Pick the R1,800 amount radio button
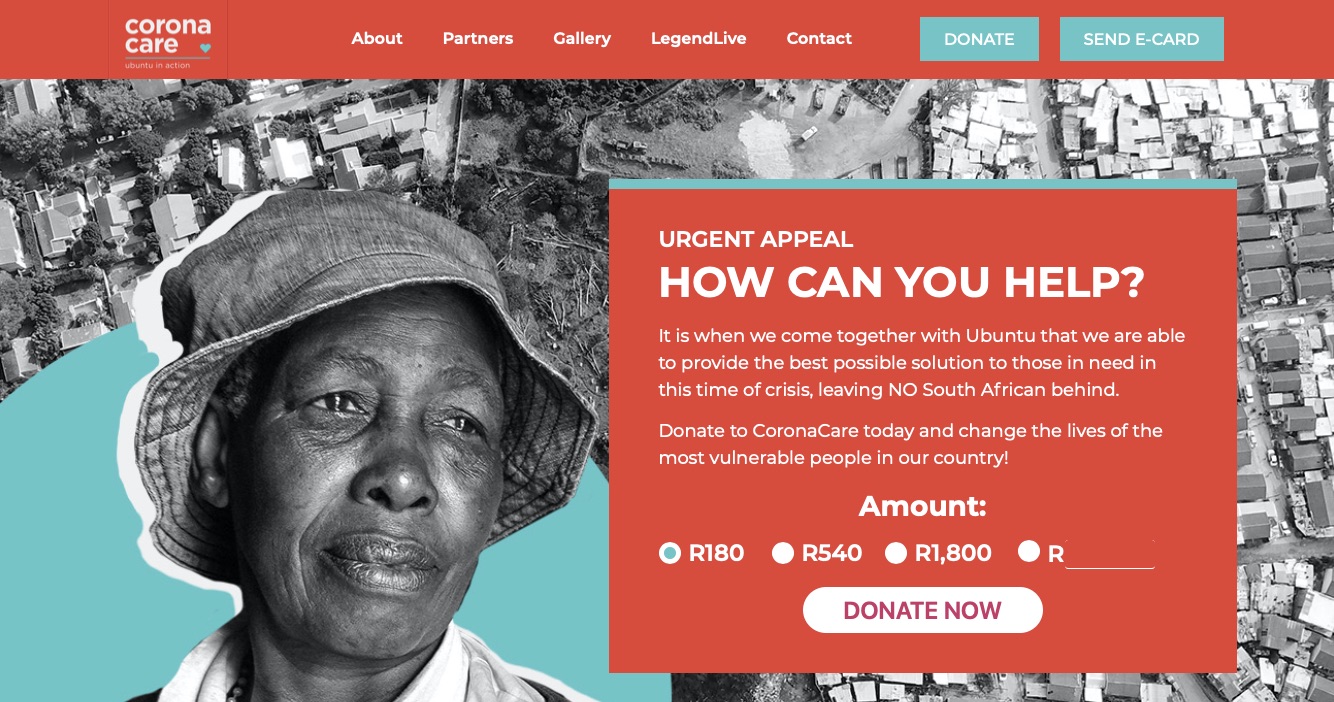This screenshot has height=702, width=1334. (x=896, y=553)
